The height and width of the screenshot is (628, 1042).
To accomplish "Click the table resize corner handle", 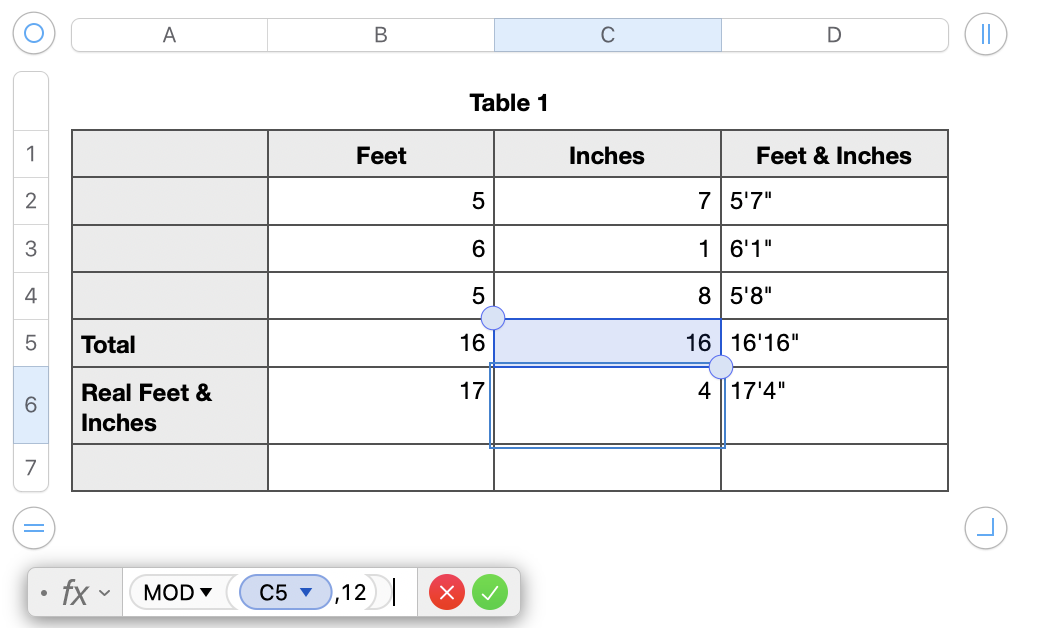I will (986, 527).
